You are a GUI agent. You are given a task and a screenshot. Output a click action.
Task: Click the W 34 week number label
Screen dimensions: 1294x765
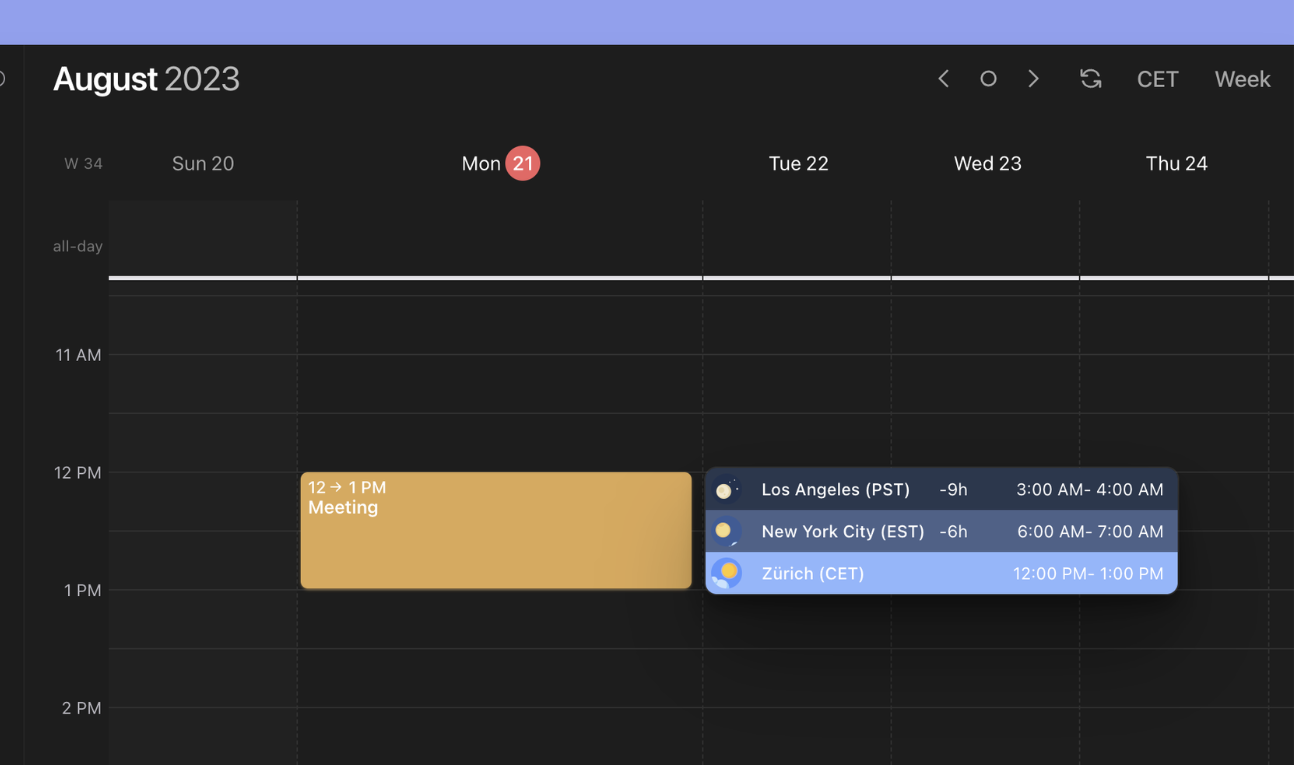83,163
